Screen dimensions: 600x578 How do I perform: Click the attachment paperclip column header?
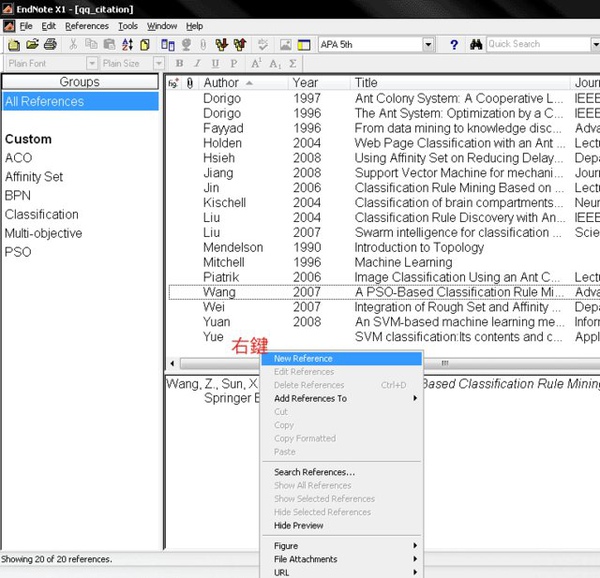click(190, 83)
